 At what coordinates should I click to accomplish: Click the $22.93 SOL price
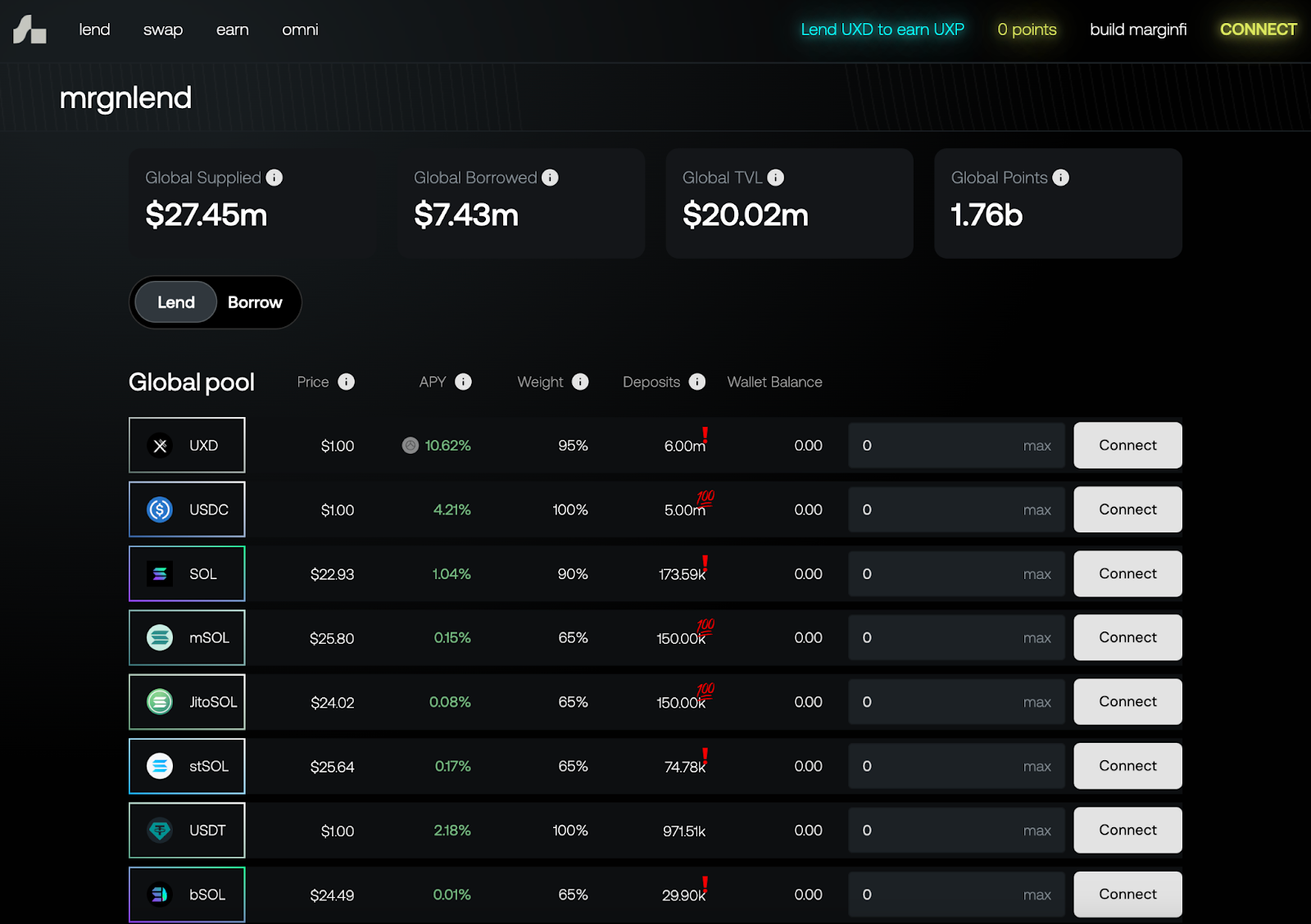332,574
